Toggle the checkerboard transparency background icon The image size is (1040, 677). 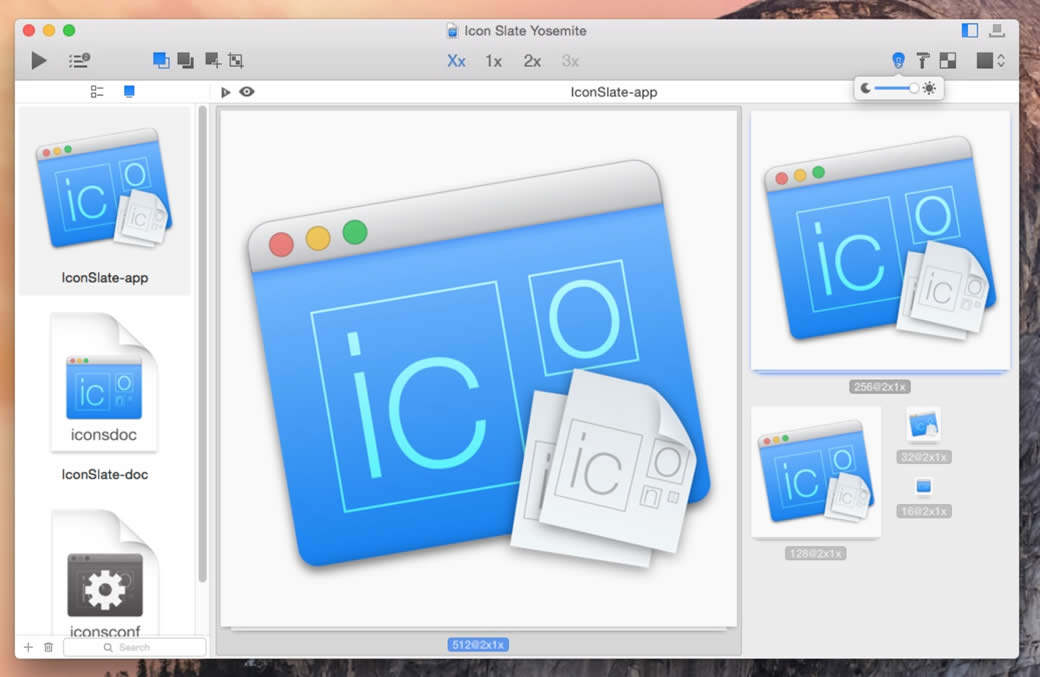point(946,60)
